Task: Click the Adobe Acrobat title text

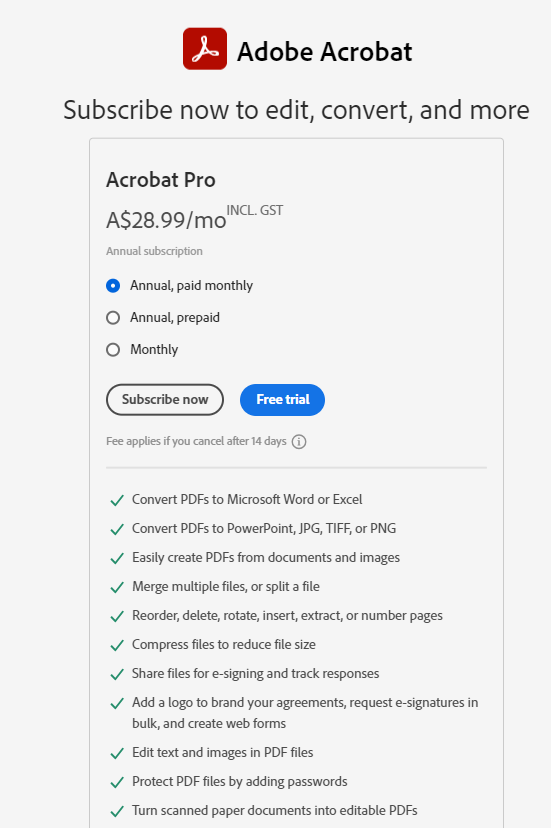Action: pyautogui.click(x=324, y=52)
